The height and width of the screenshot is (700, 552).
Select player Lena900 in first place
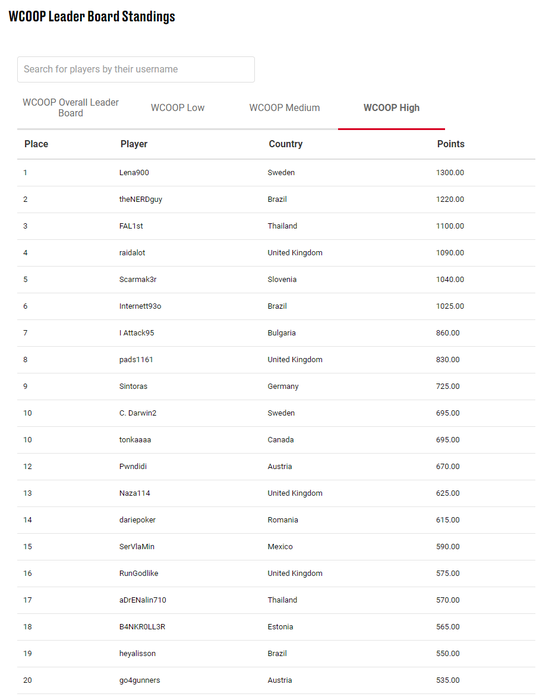pos(134,172)
